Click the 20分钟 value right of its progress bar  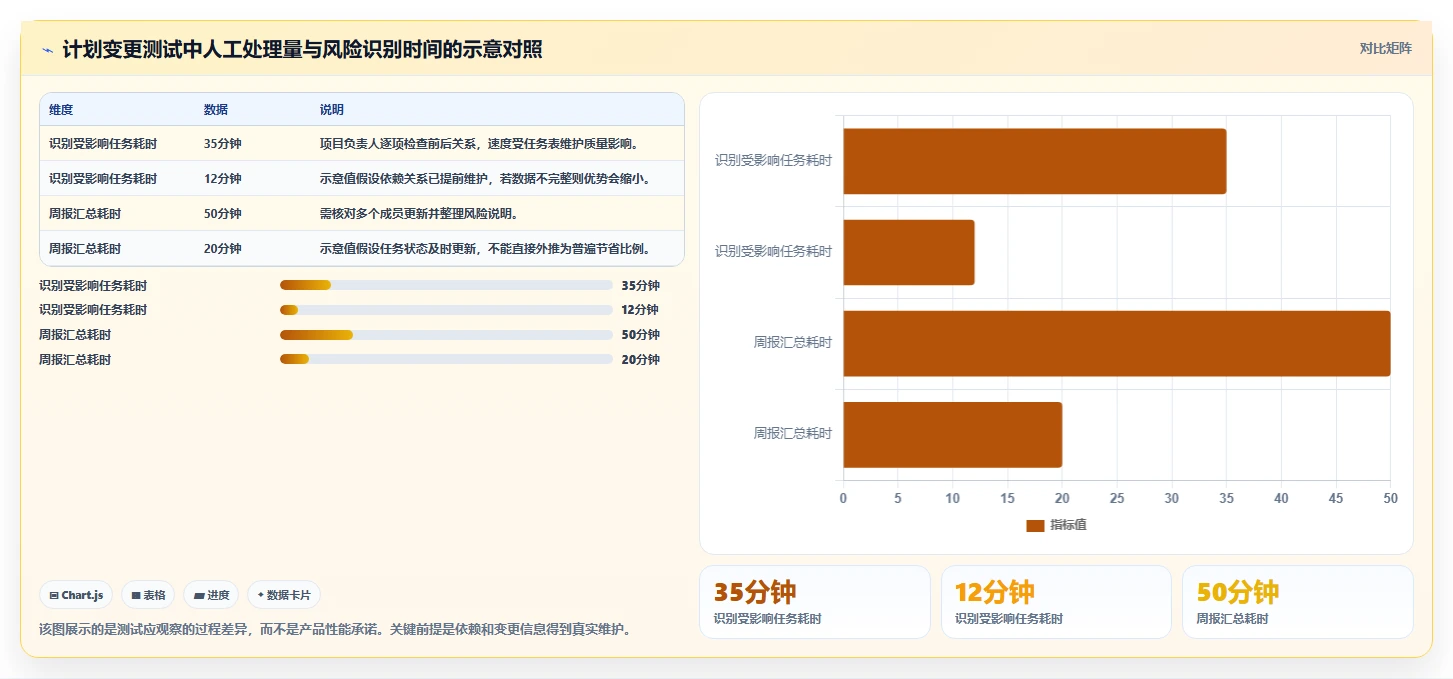(640, 360)
